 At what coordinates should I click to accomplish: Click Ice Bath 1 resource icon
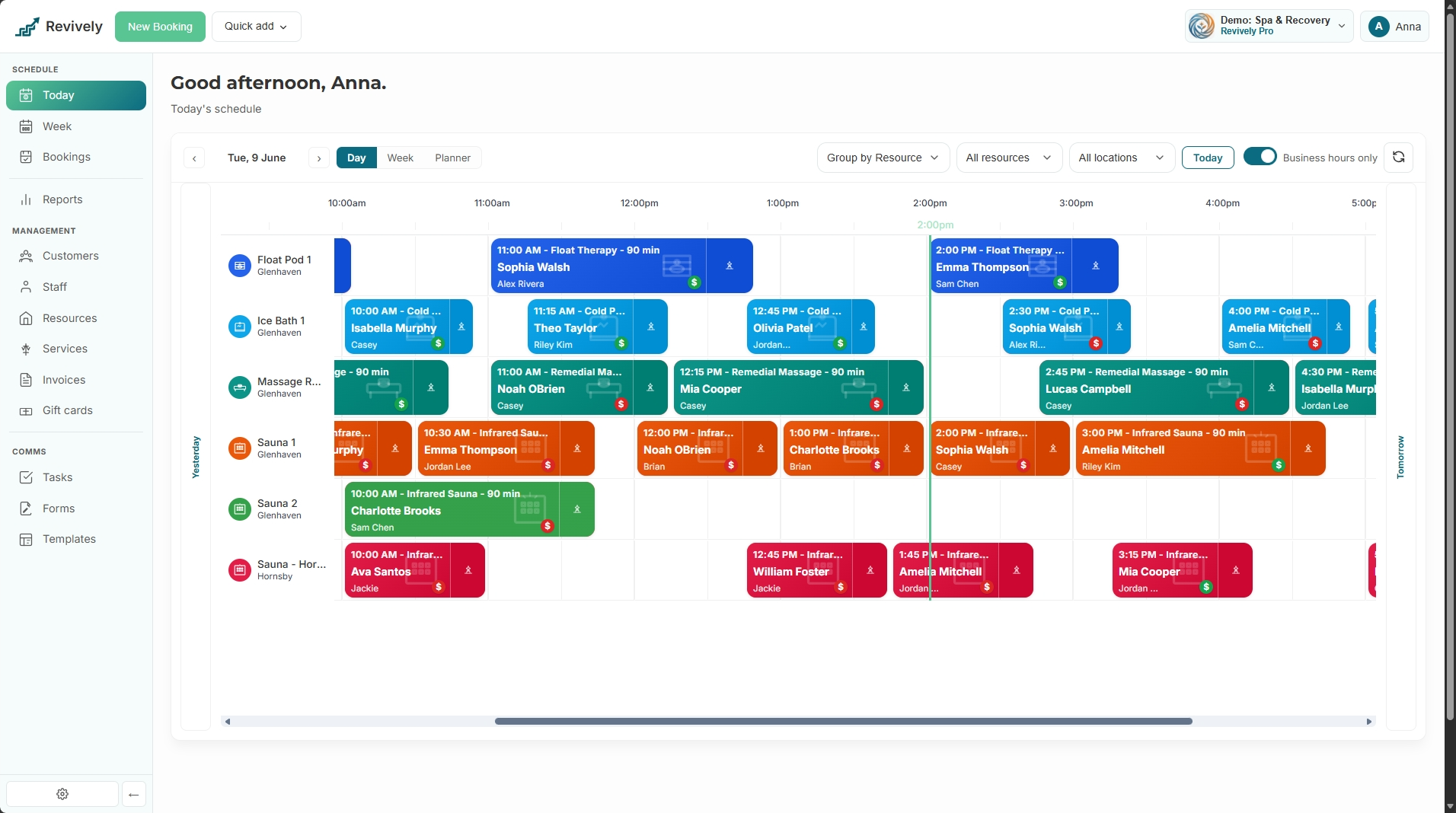pyautogui.click(x=240, y=327)
